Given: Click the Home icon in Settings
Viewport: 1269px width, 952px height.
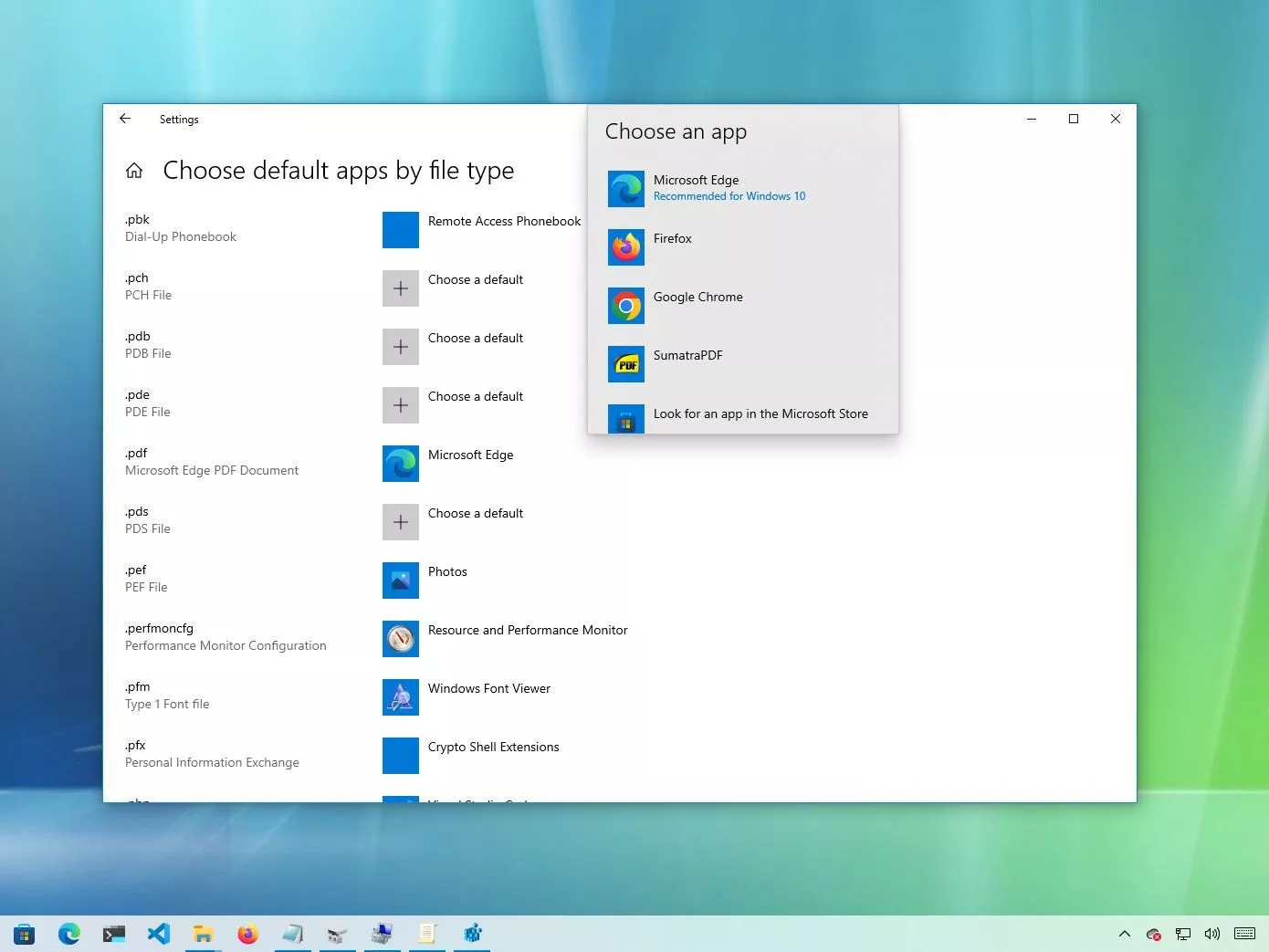Looking at the screenshot, I should point(133,170).
